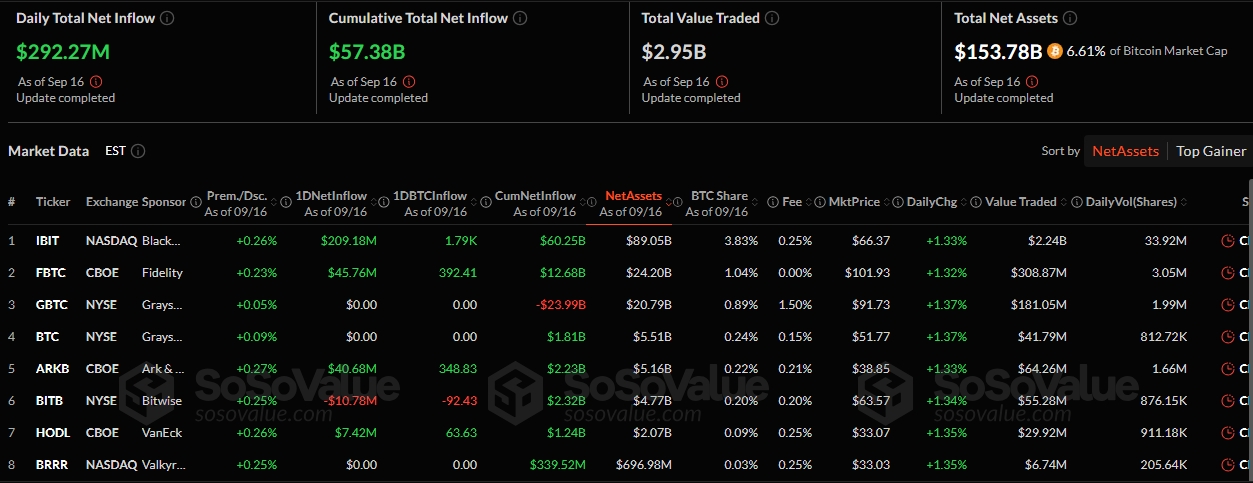
Task: Click Ticker column header
Action: pos(53,202)
